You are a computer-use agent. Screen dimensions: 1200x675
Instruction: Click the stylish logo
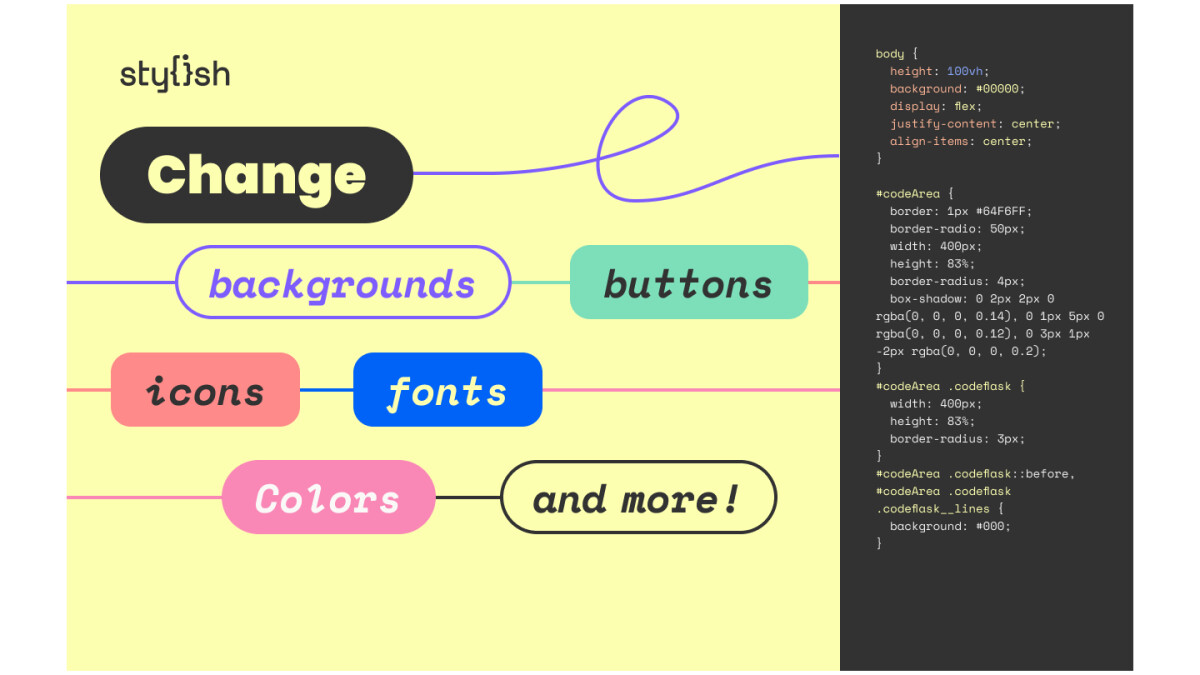pyautogui.click(x=175, y=75)
